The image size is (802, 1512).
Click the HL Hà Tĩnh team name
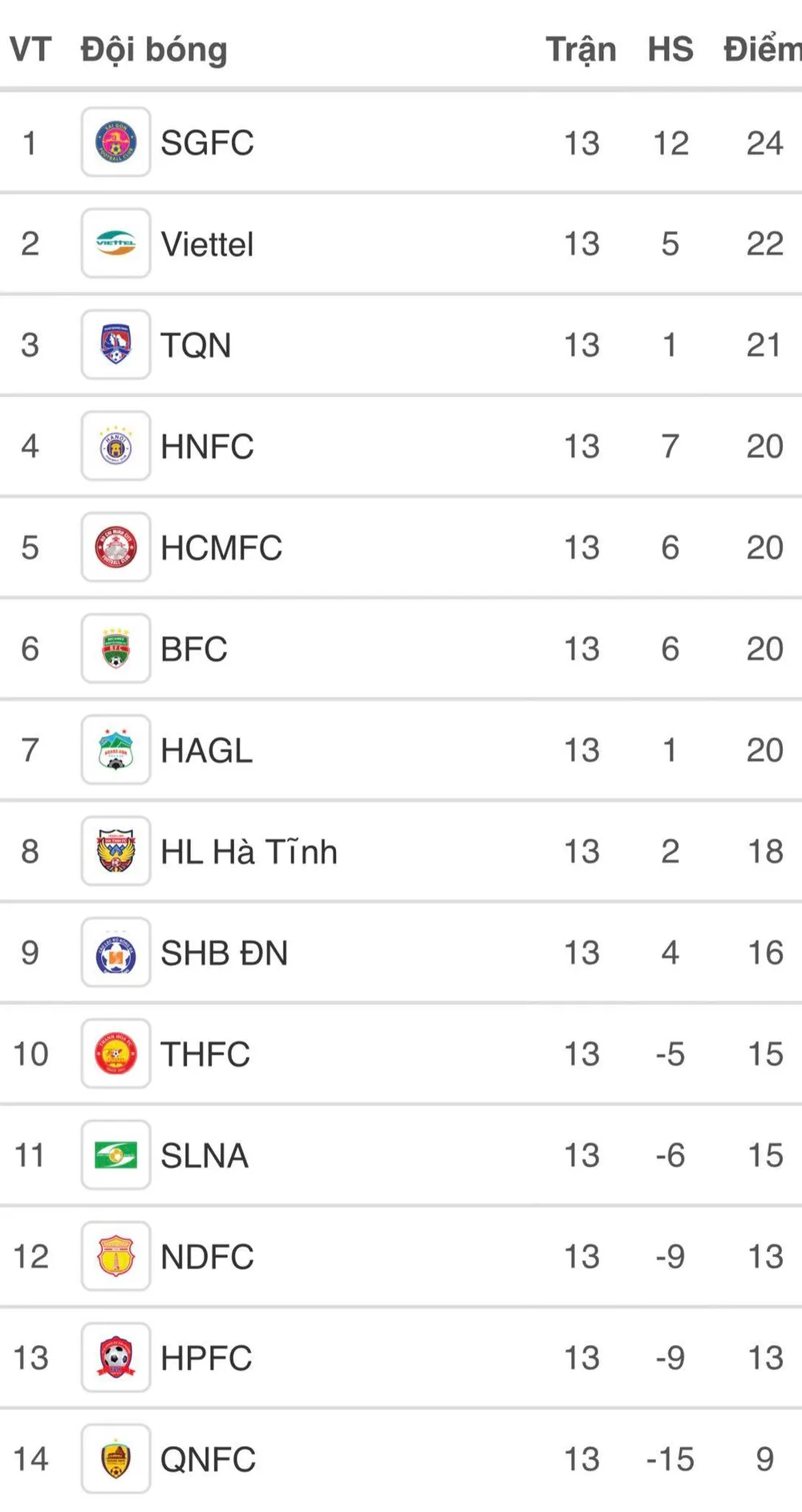(249, 852)
